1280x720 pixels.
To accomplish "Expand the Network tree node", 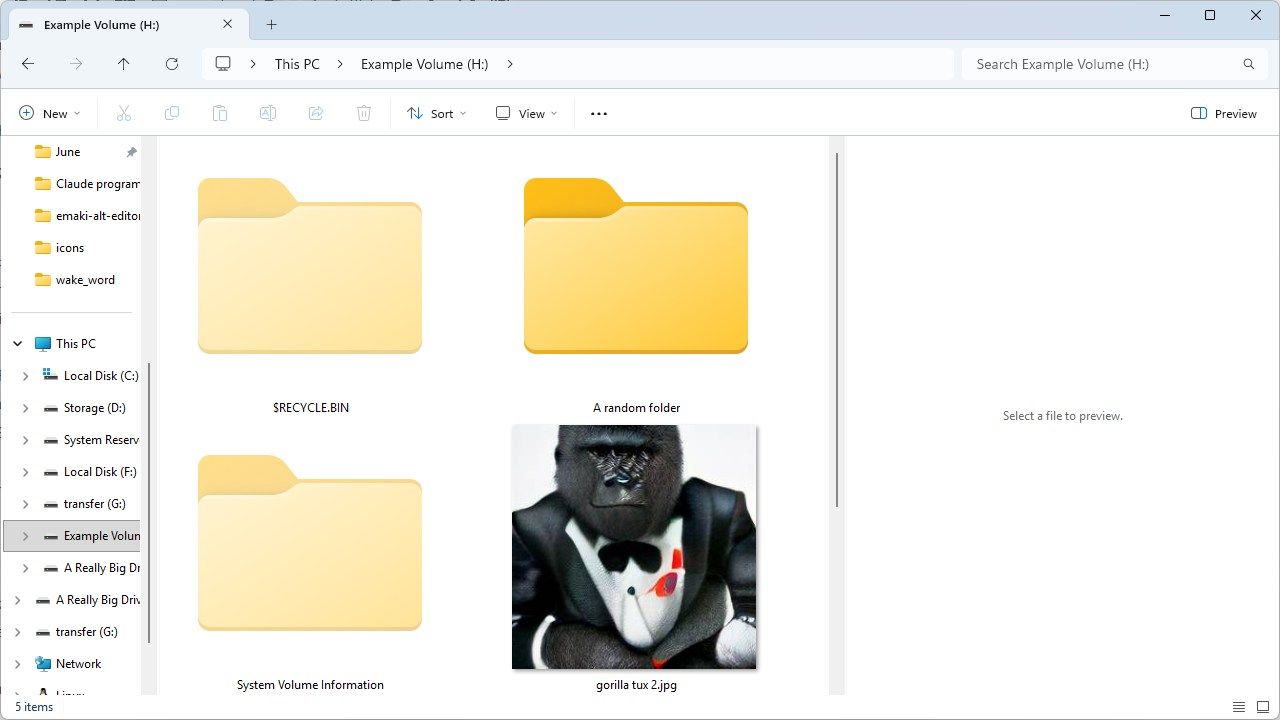I will (18, 664).
